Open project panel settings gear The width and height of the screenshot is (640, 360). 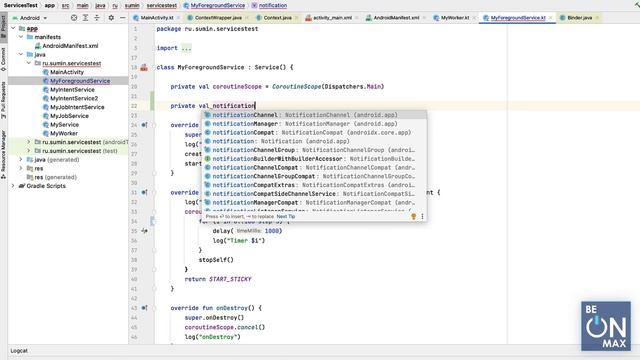pos(111,18)
